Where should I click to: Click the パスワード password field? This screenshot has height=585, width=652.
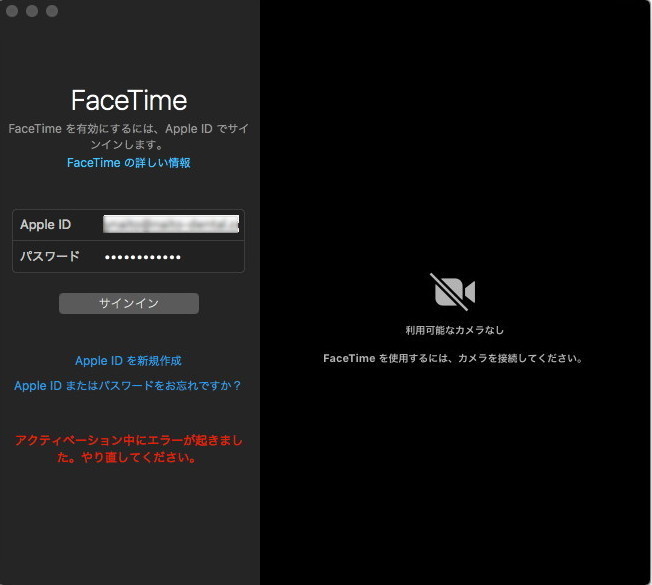171,257
